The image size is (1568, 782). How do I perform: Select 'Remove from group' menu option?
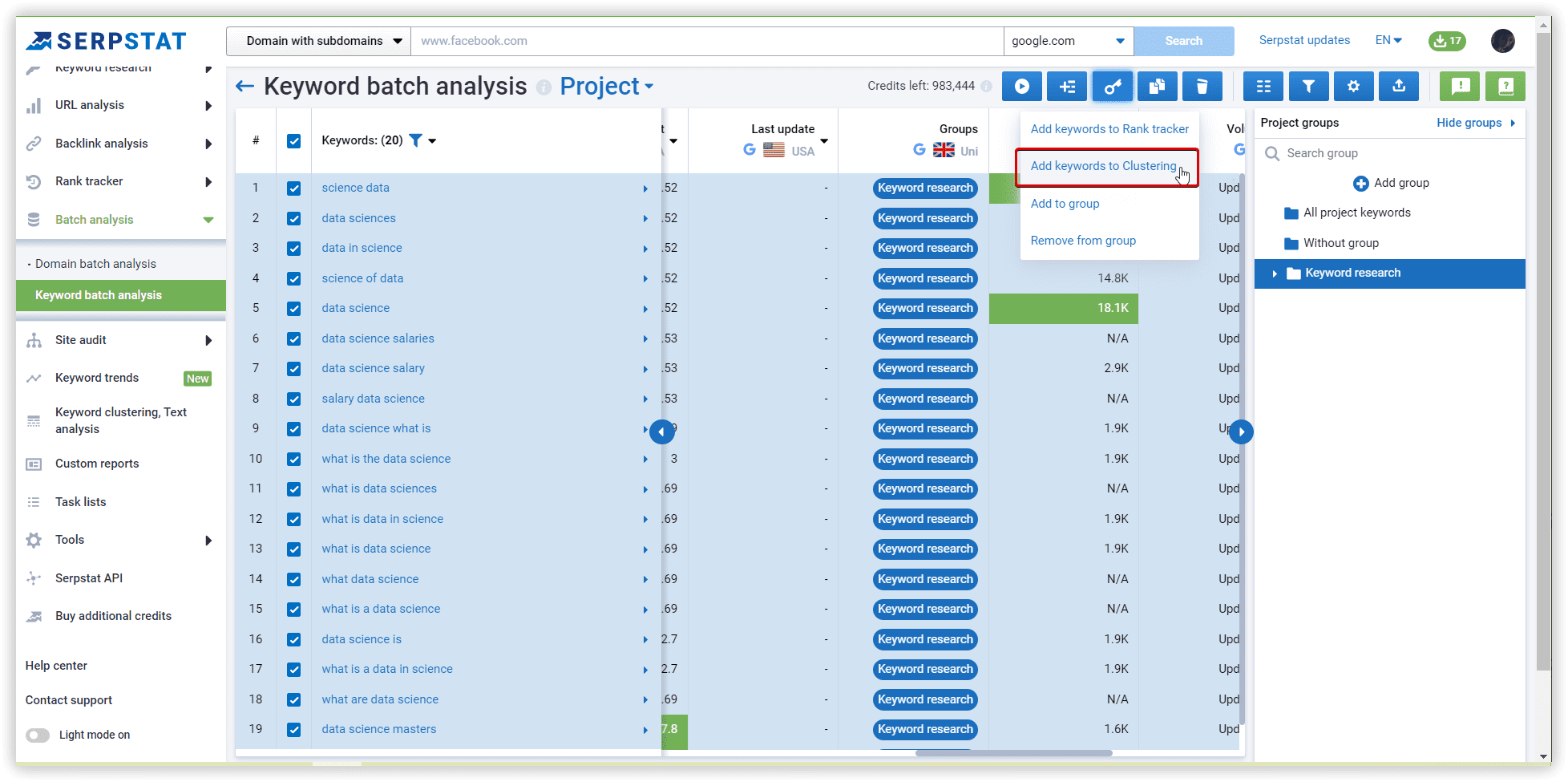click(1082, 240)
